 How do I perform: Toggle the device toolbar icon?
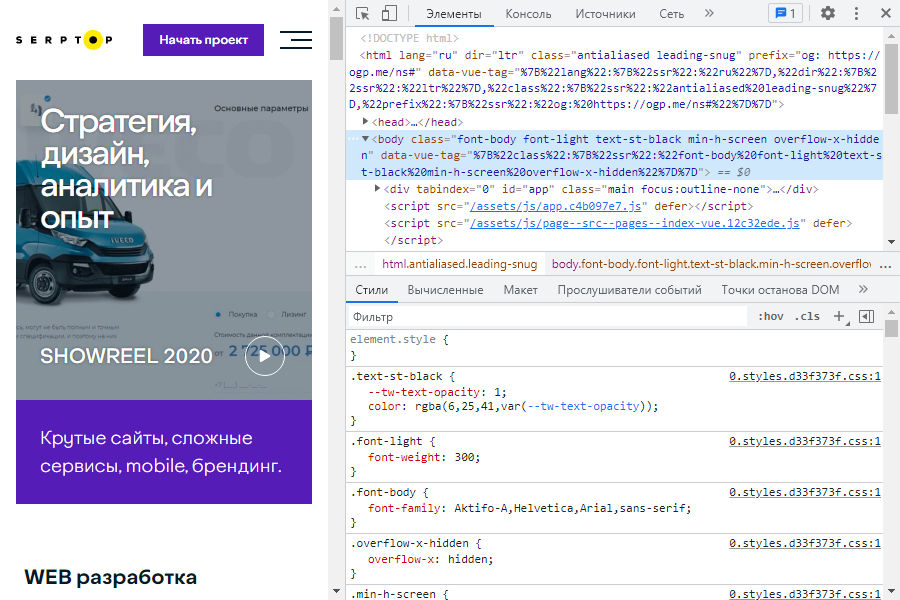click(389, 14)
